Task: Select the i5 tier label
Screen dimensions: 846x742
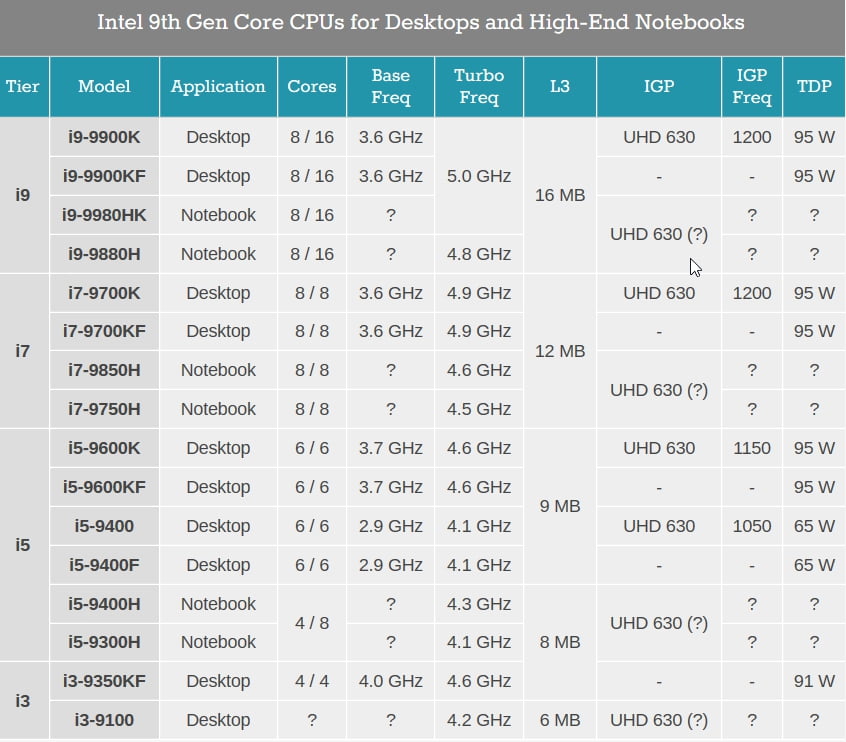Action: (23, 545)
